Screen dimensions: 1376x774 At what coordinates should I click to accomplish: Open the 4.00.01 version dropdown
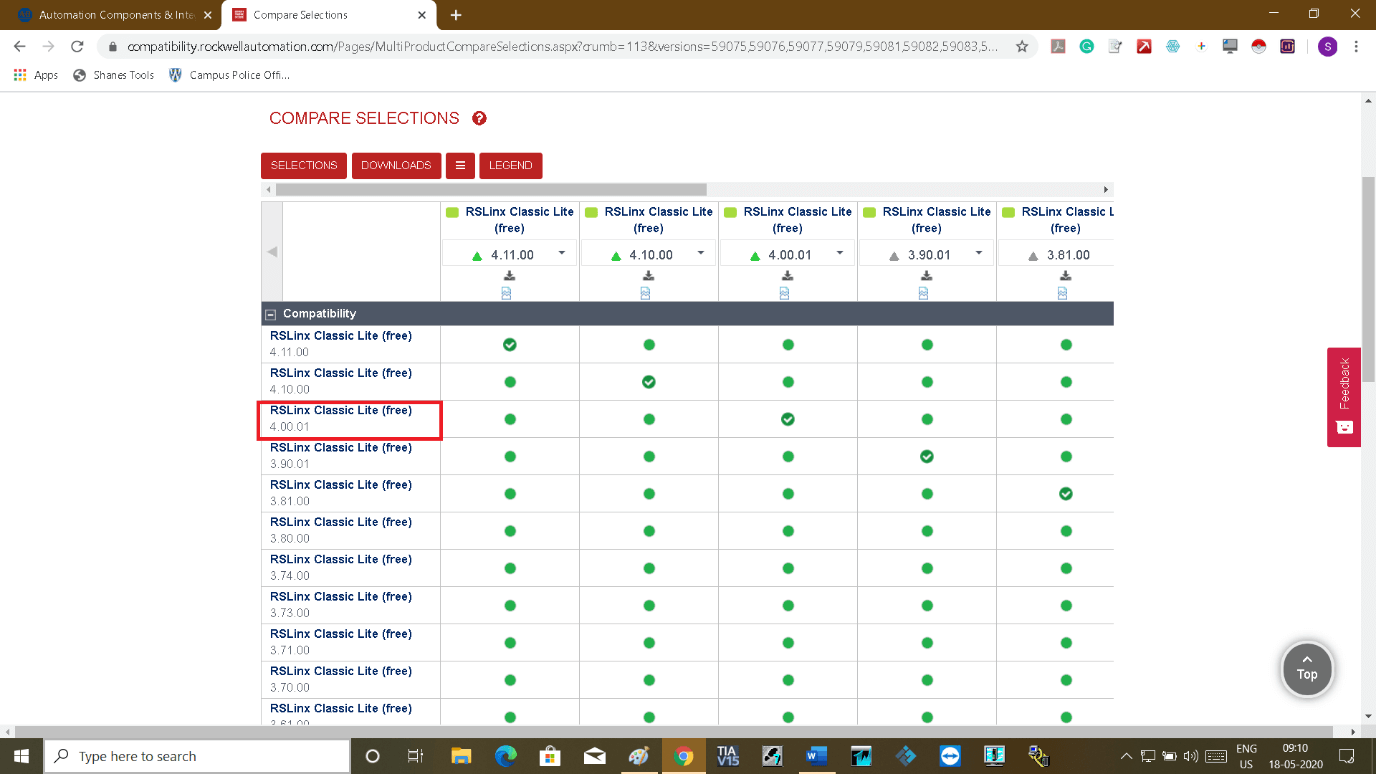788,254
